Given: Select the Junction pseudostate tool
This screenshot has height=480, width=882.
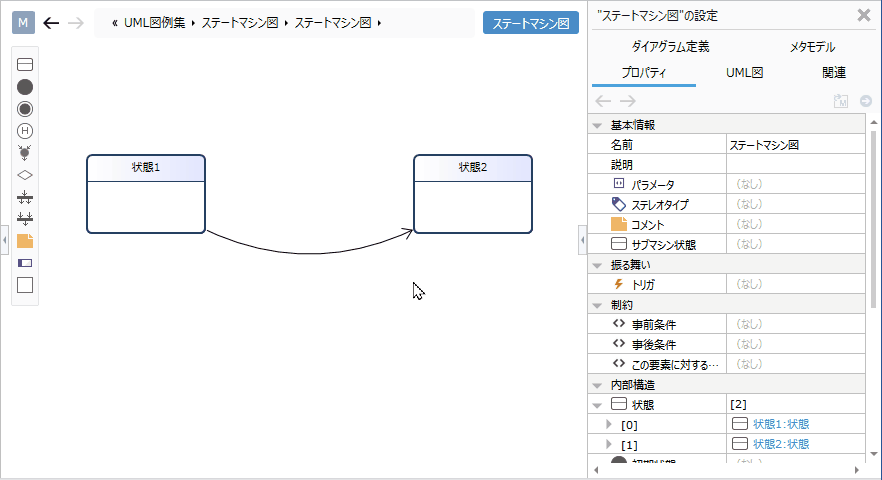Looking at the screenshot, I should tap(25, 152).
